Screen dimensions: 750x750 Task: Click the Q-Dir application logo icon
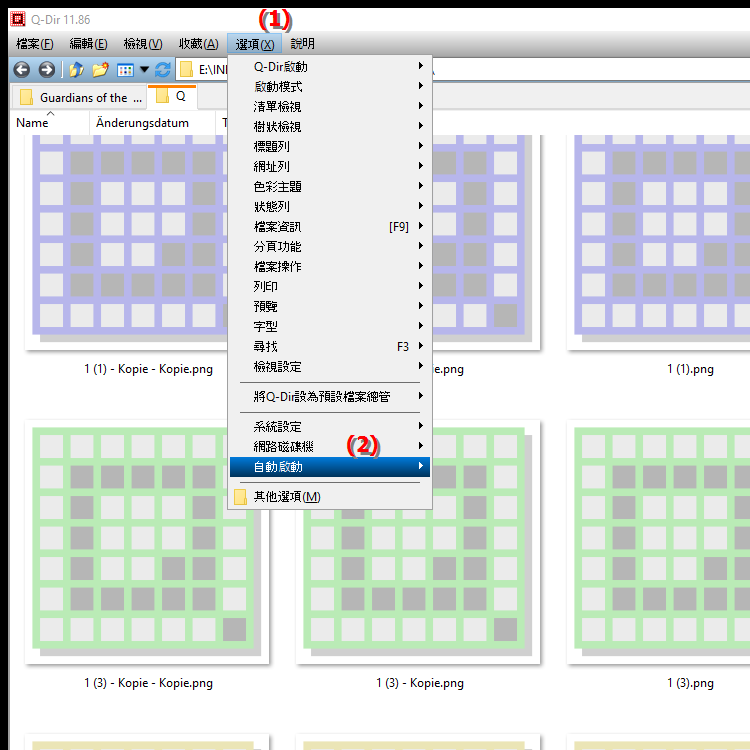[18, 19]
